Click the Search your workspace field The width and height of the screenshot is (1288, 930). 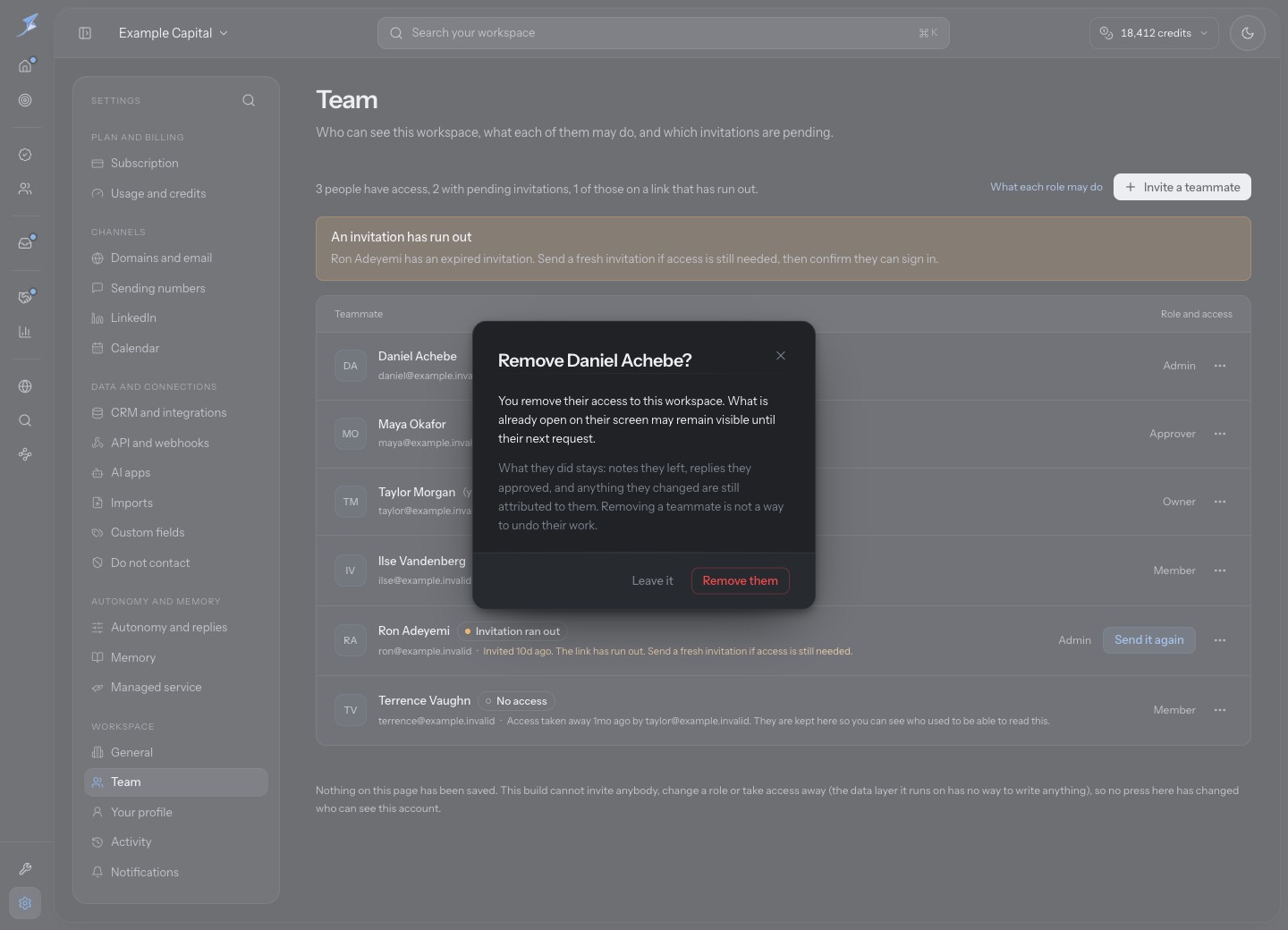click(664, 33)
